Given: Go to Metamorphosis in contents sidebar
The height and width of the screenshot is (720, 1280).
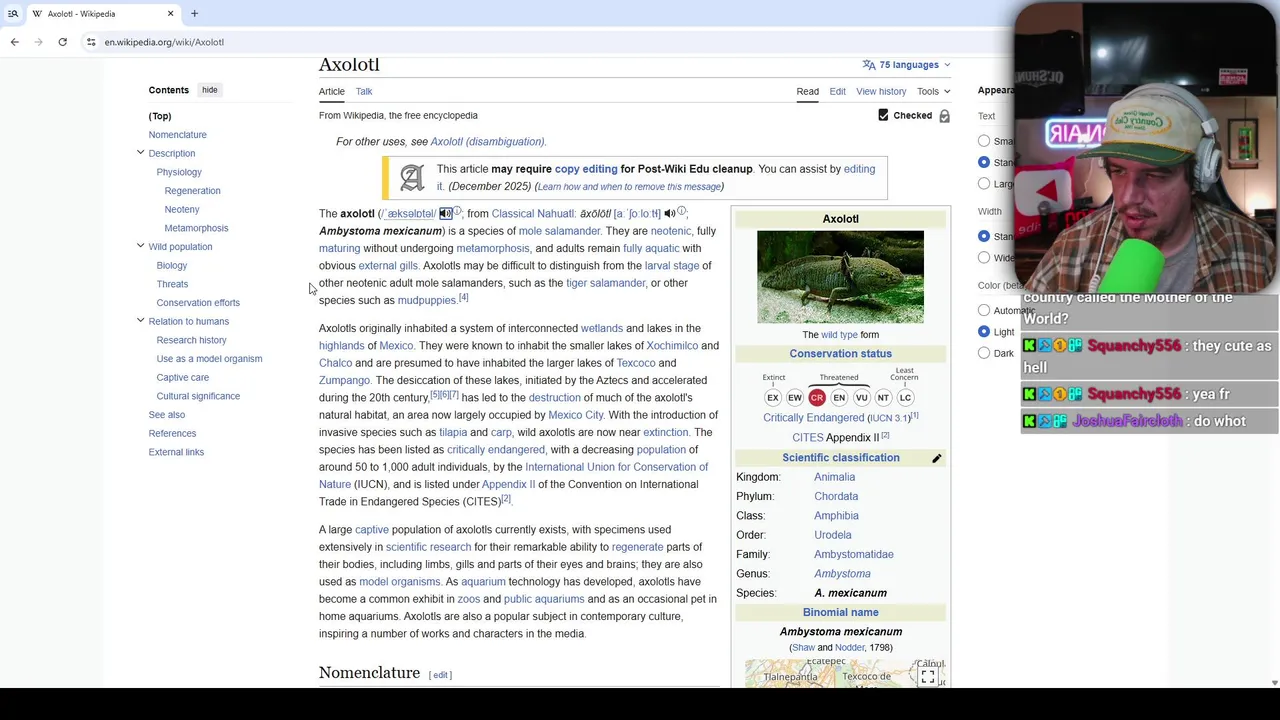Looking at the screenshot, I should pos(196,228).
